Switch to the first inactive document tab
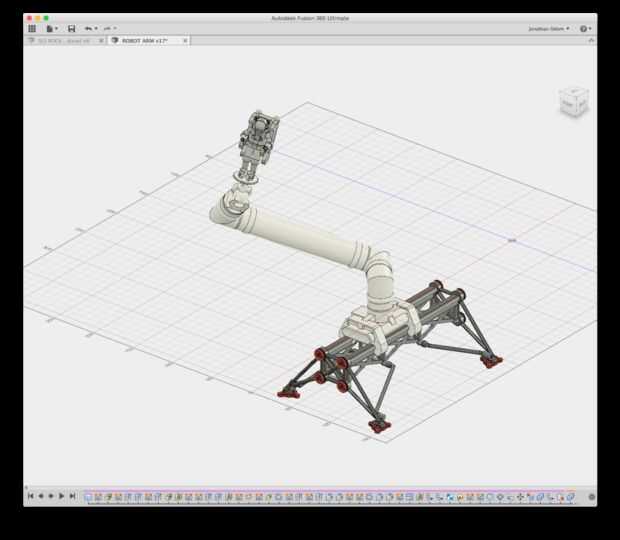The image size is (620, 540). click(x=63, y=41)
